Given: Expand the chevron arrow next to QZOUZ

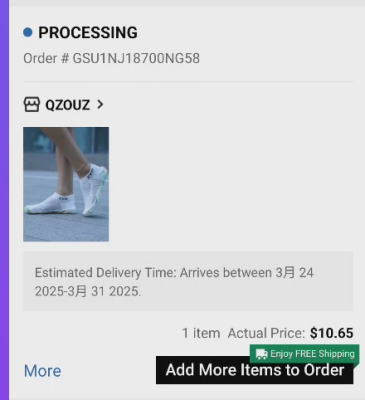Looking at the screenshot, I should 100,105.
